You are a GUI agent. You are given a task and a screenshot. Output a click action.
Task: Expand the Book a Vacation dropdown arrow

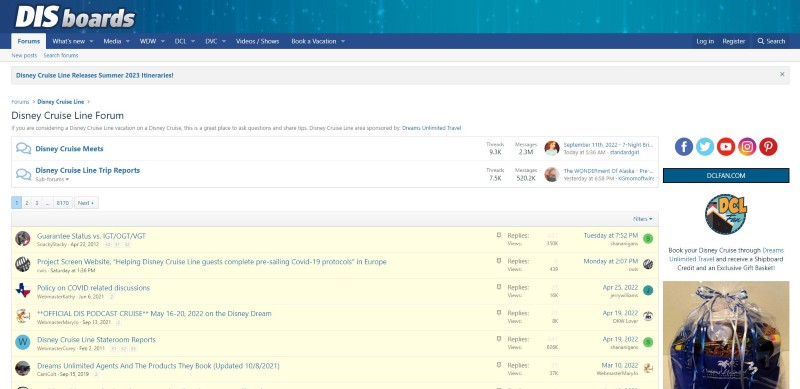click(343, 41)
